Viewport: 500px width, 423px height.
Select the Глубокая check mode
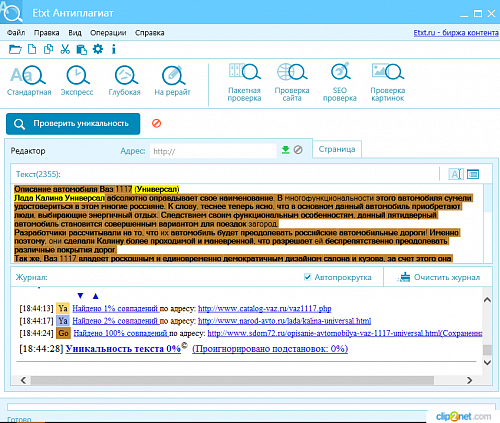(x=125, y=81)
